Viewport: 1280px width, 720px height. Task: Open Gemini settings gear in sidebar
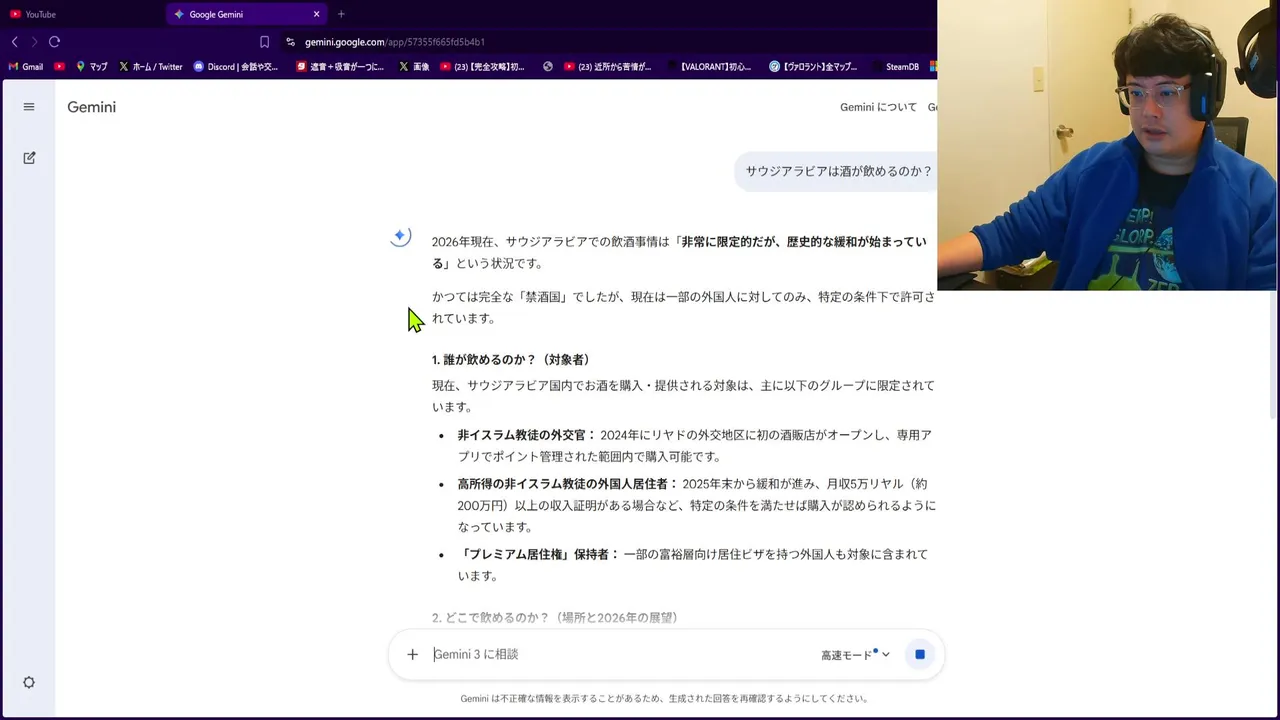point(29,682)
